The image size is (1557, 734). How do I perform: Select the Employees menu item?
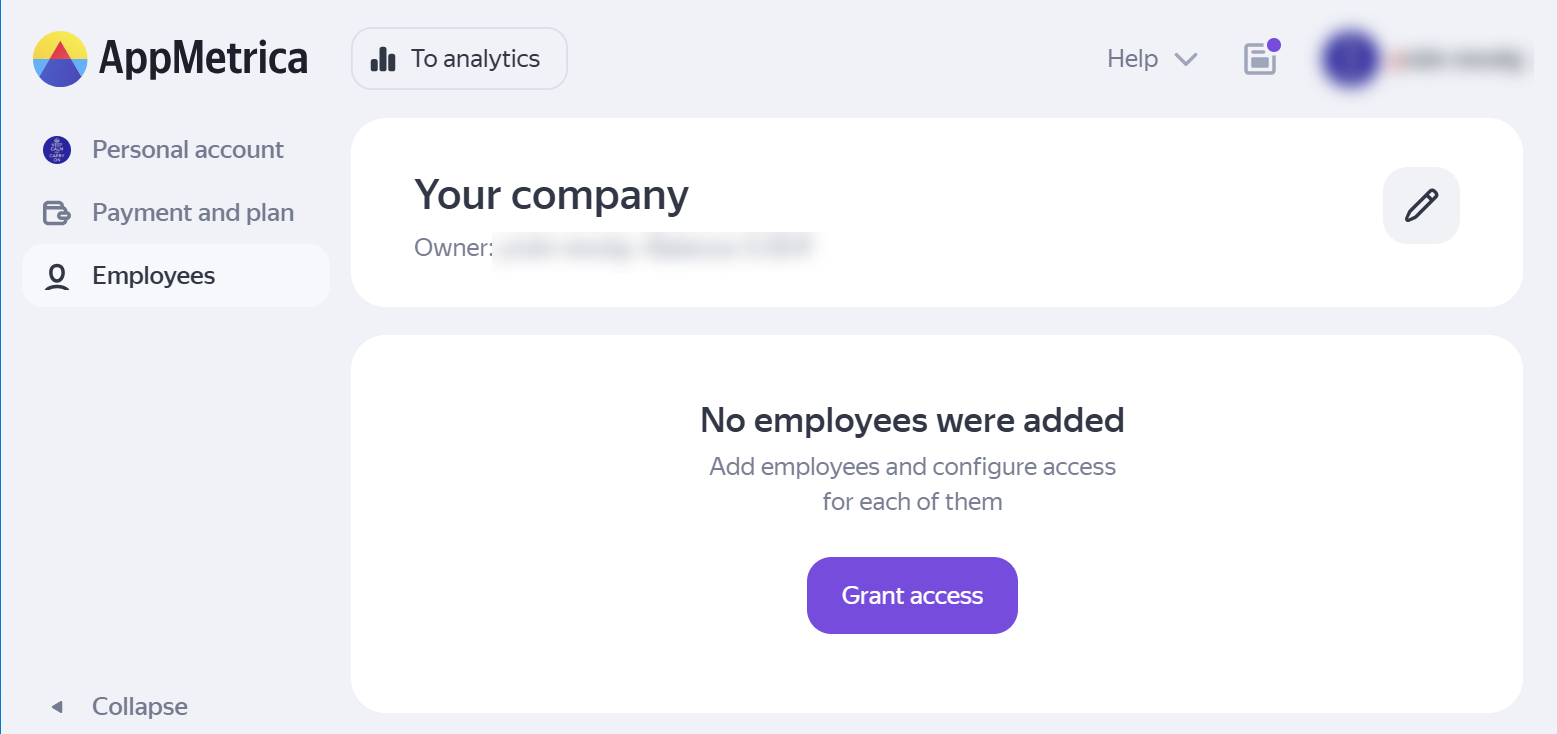(x=154, y=276)
